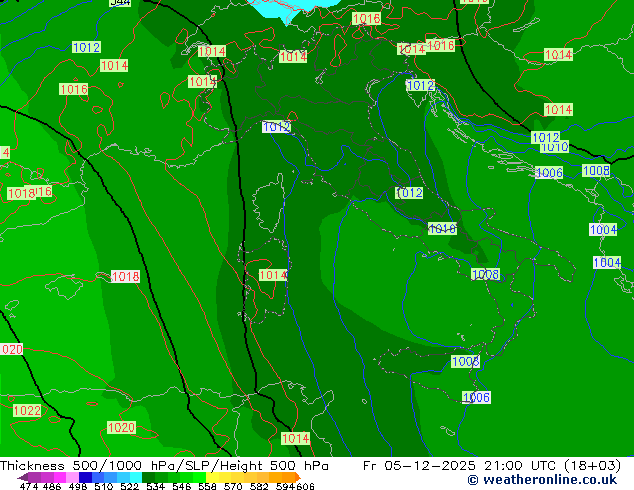
Task: Click the legend value 534
Action: [x=155, y=486]
